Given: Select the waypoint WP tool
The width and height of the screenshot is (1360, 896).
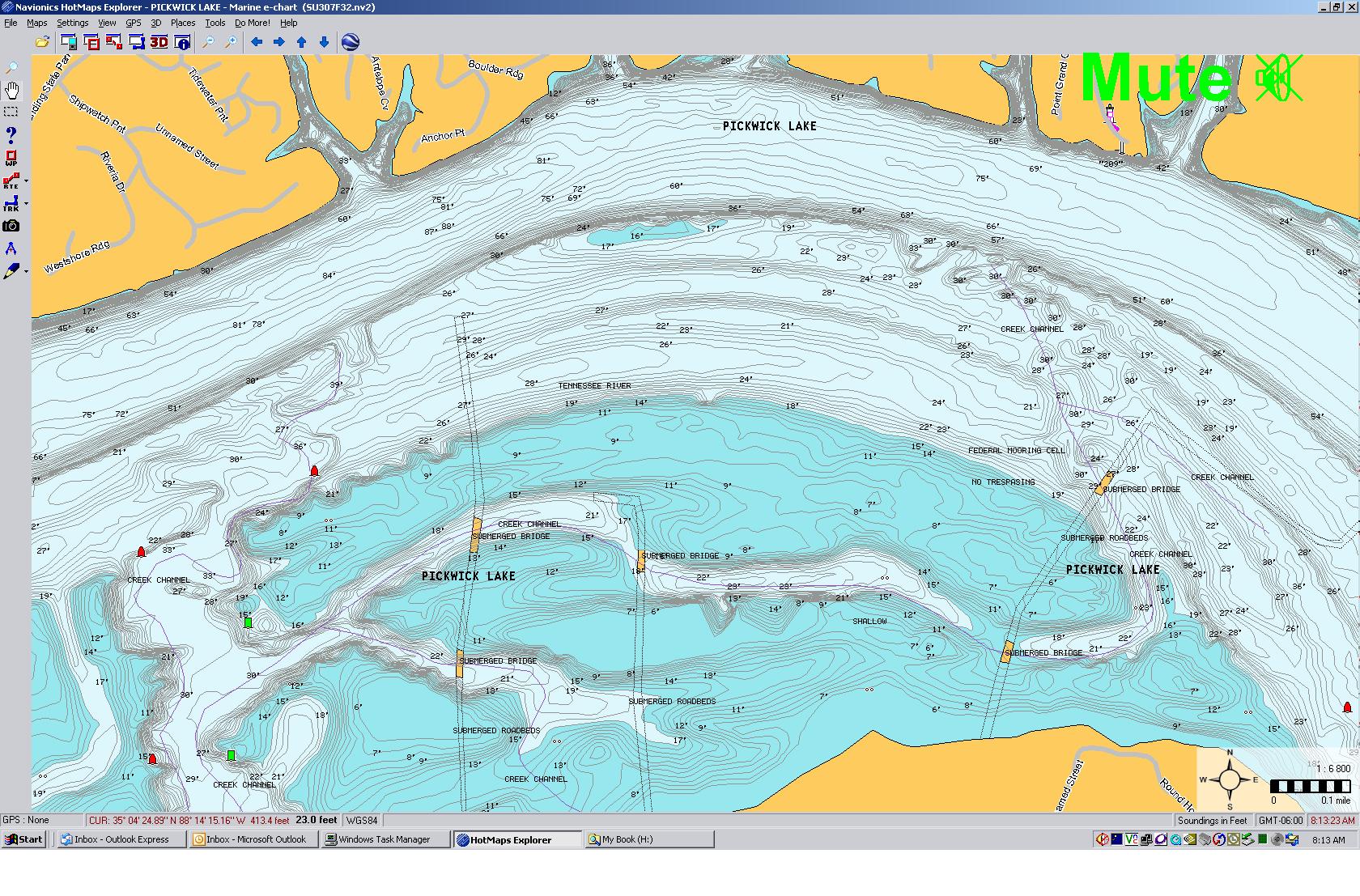Looking at the screenshot, I should [11, 158].
